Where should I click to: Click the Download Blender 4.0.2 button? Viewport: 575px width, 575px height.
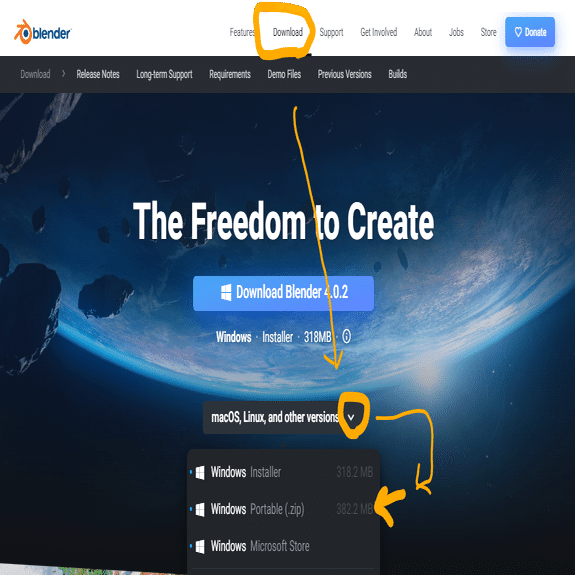[x=283, y=293]
